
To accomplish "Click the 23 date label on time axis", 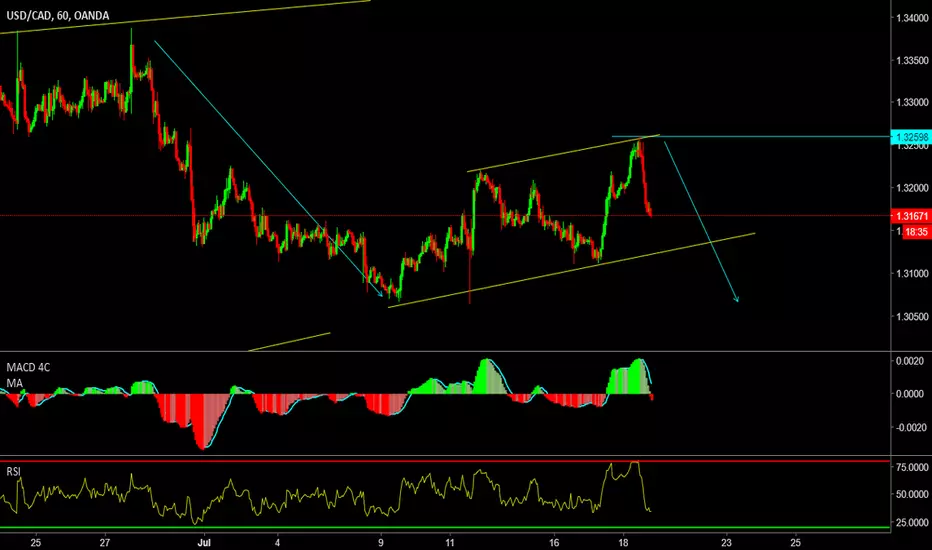I will point(726,542).
